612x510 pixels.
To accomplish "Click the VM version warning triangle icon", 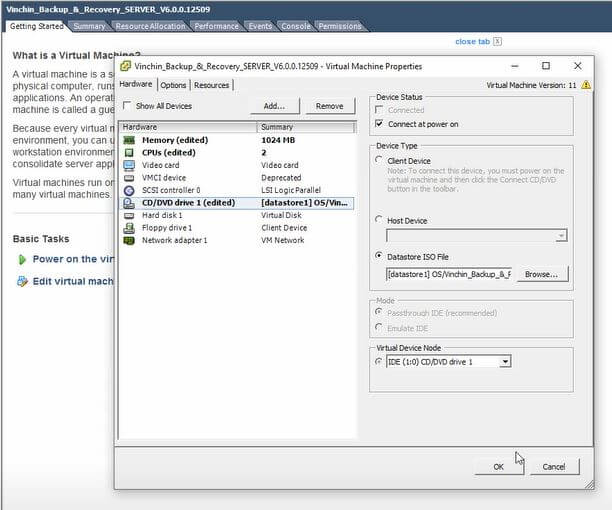I will 586,85.
